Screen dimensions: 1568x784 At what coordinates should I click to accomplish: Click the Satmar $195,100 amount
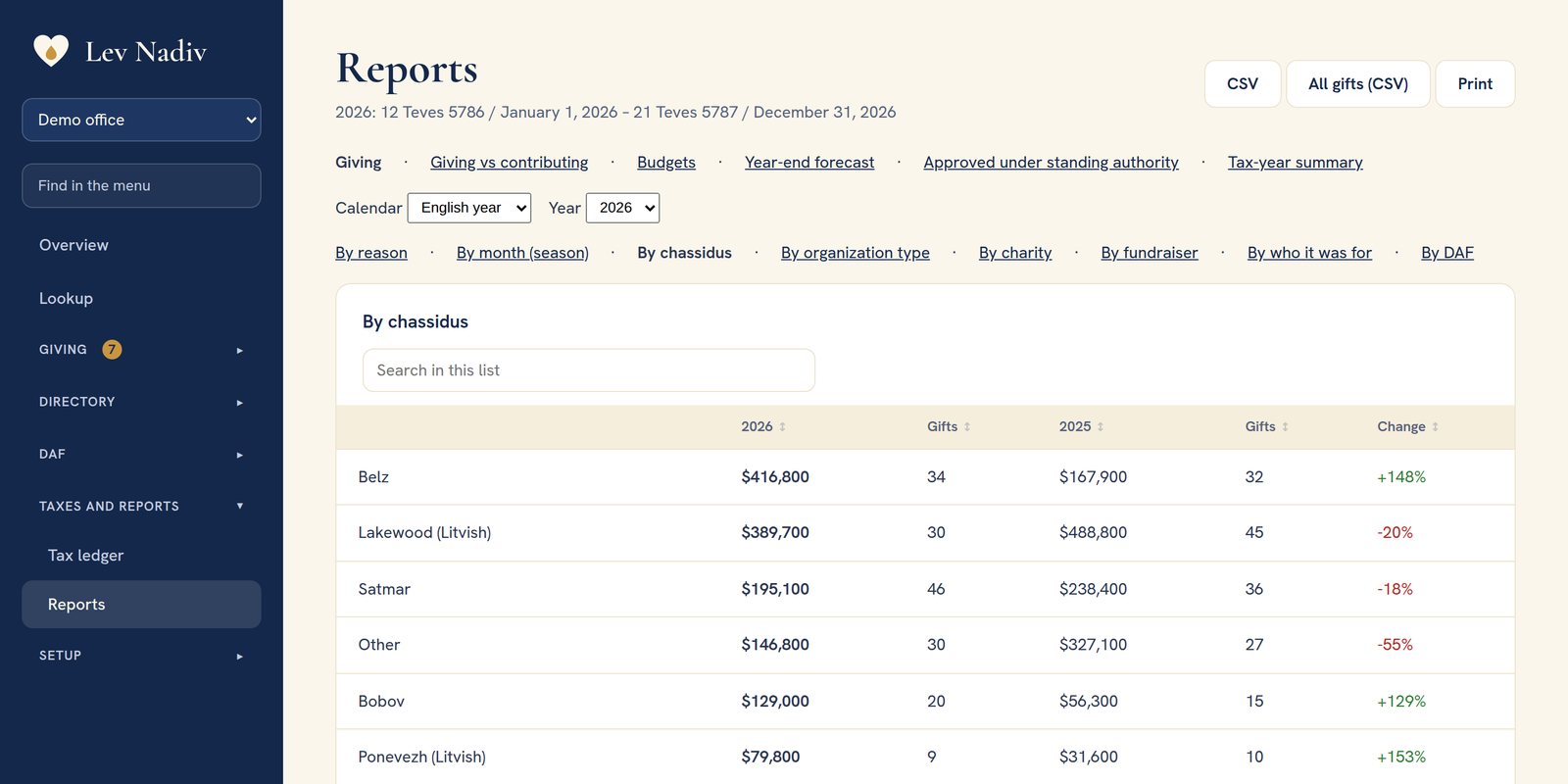coord(775,589)
